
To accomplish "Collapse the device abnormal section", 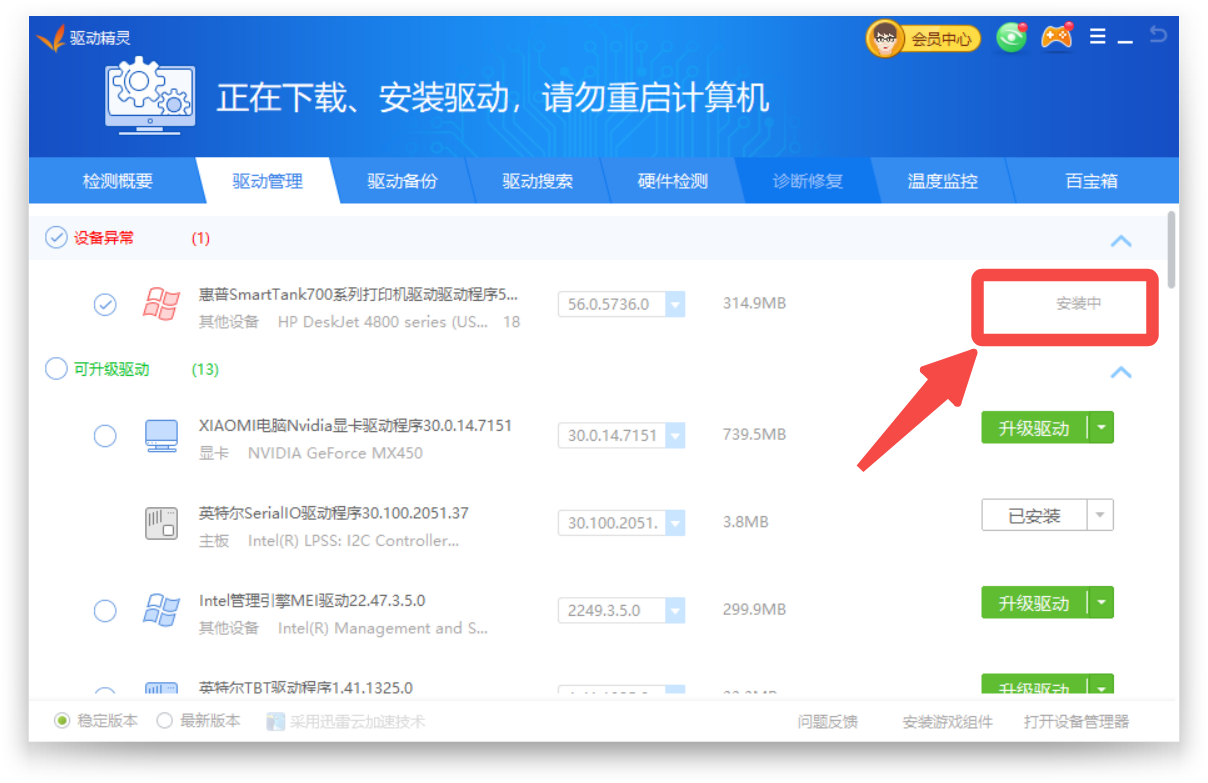I will [x=1121, y=241].
